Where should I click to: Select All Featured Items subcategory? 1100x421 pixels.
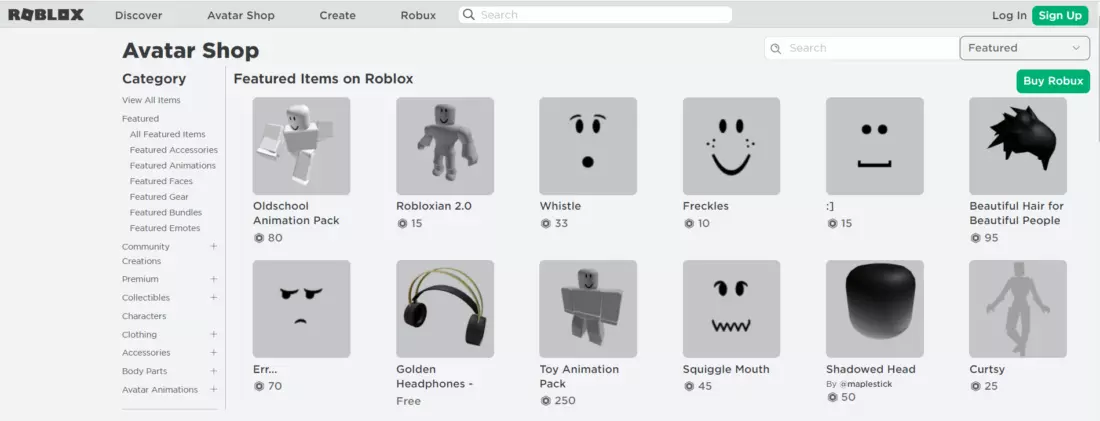point(168,134)
